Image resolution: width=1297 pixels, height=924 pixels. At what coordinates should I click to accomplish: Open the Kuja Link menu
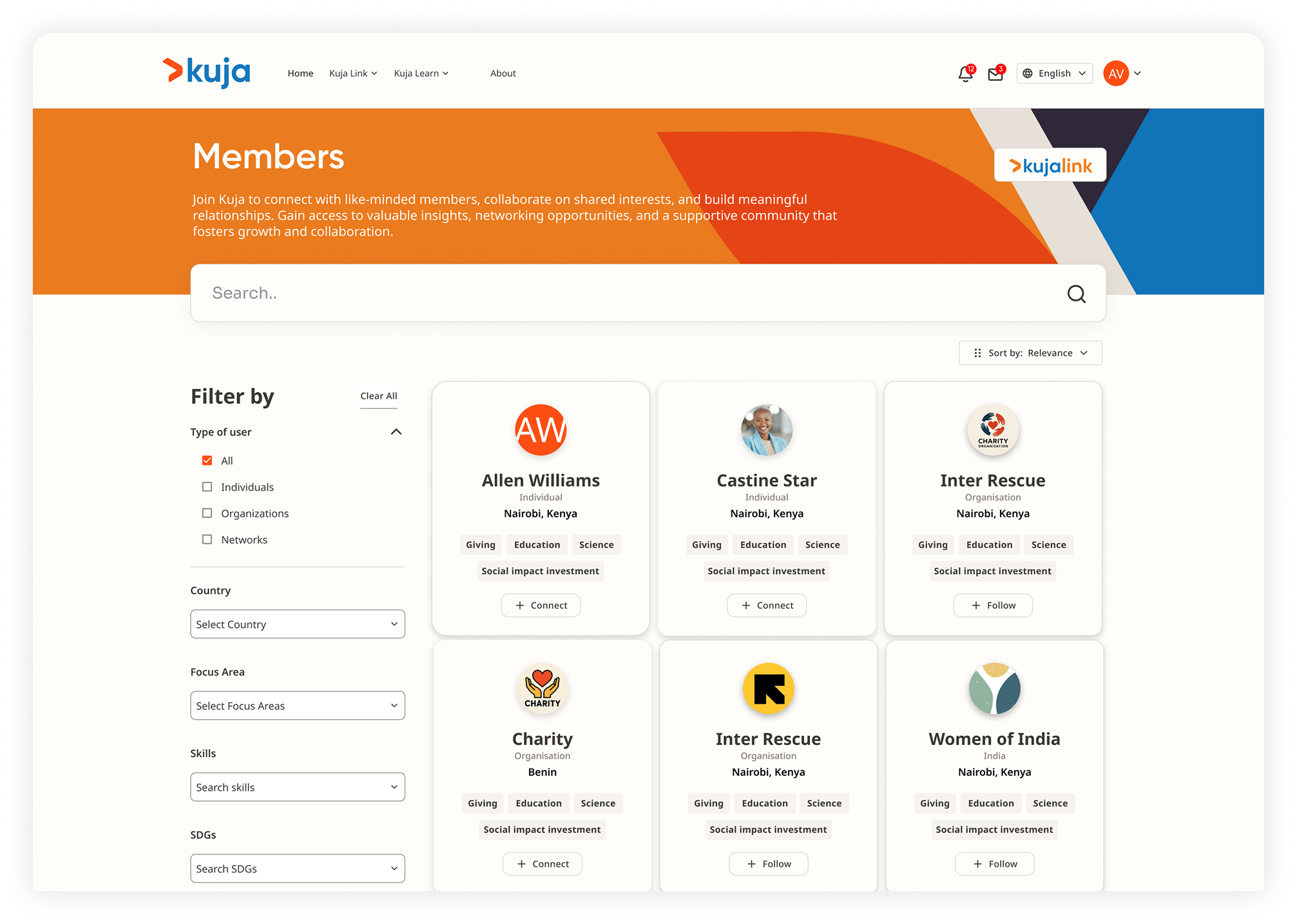point(353,73)
